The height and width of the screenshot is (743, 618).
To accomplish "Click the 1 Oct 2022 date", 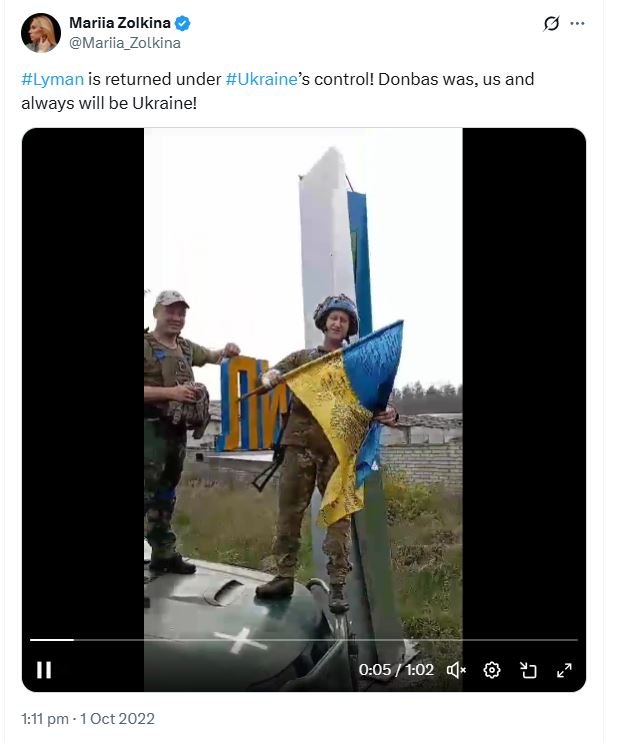I will [x=118, y=719].
